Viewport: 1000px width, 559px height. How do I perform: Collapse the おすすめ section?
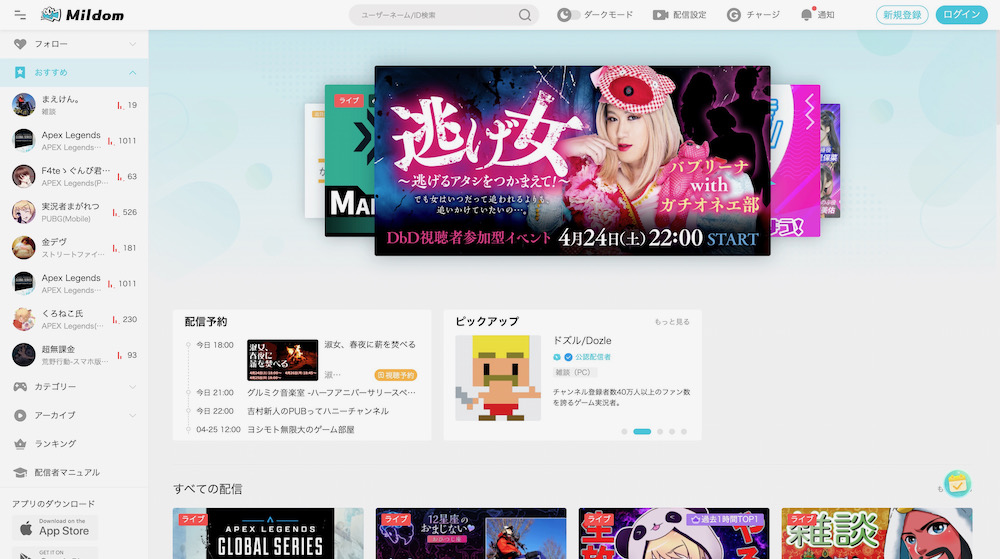[x=133, y=73]
